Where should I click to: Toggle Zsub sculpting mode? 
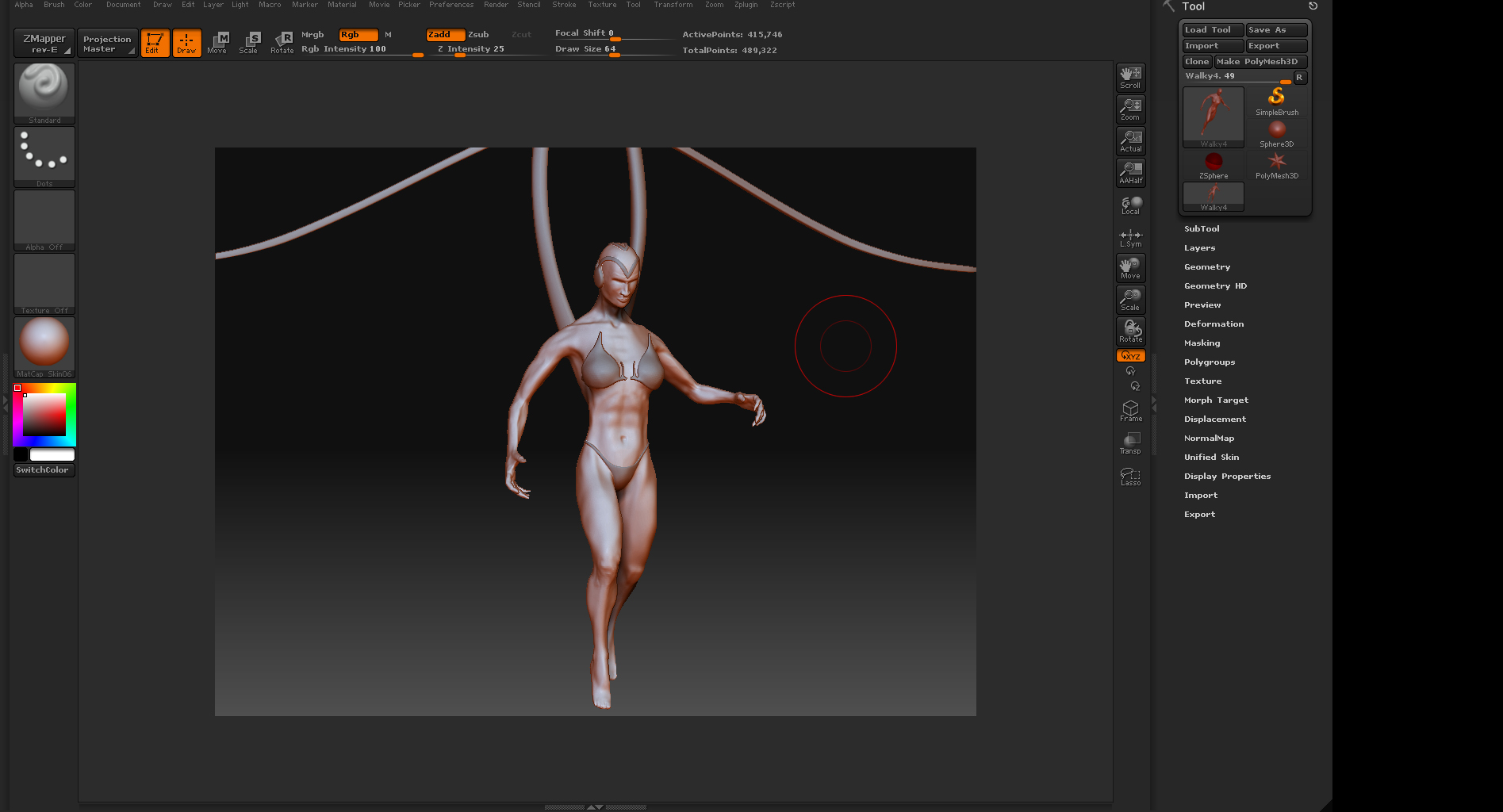coord(478,35)
